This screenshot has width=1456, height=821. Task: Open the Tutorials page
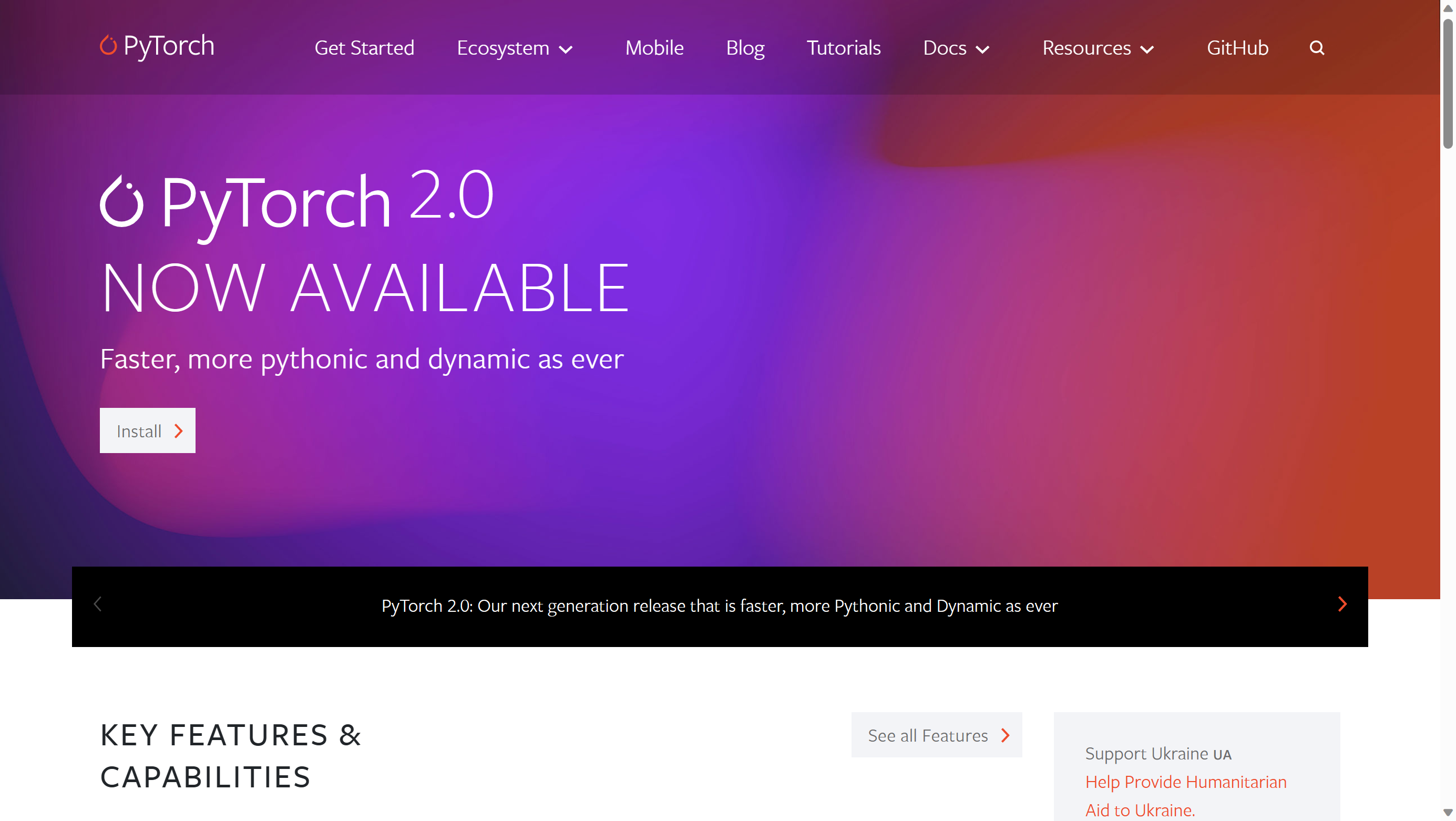coord(843,48)
